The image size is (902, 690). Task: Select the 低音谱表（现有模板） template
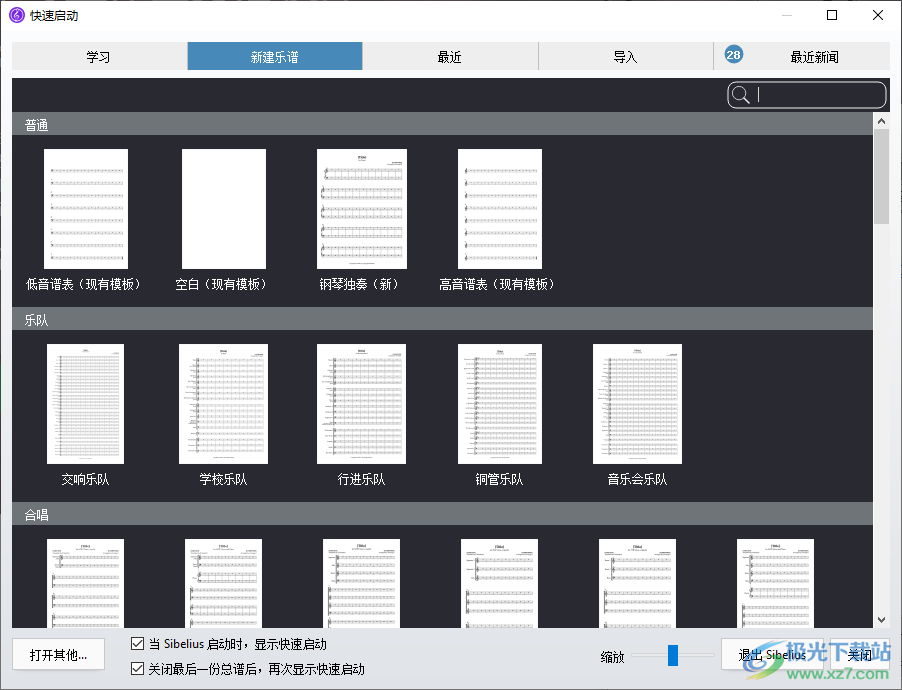click(85, 208)
